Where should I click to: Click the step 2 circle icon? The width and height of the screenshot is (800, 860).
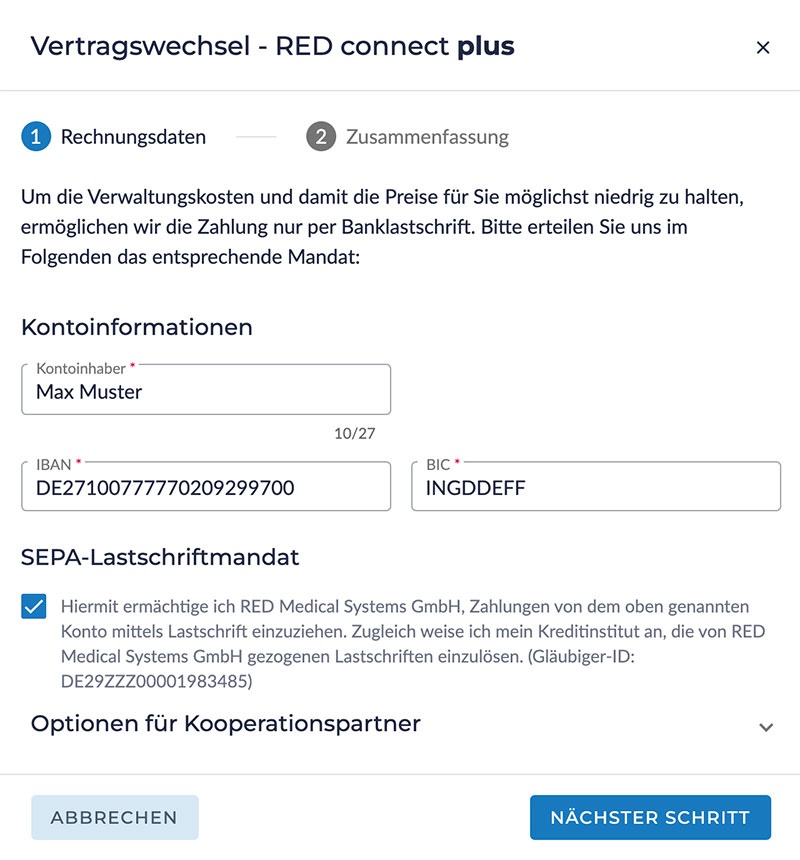point(320,137)
